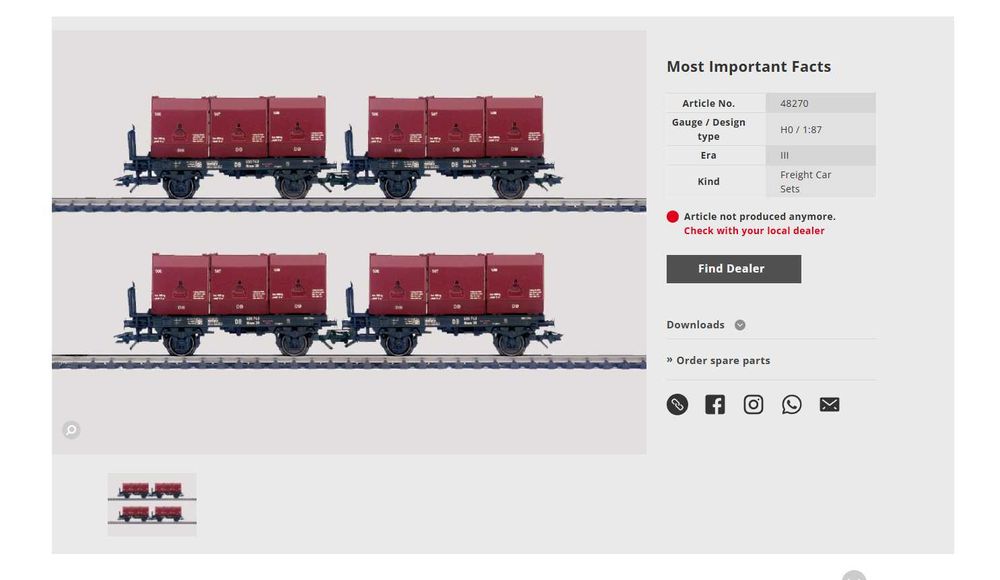
Task: Click the gray circular button at page bottom
Action: [854, 576]
